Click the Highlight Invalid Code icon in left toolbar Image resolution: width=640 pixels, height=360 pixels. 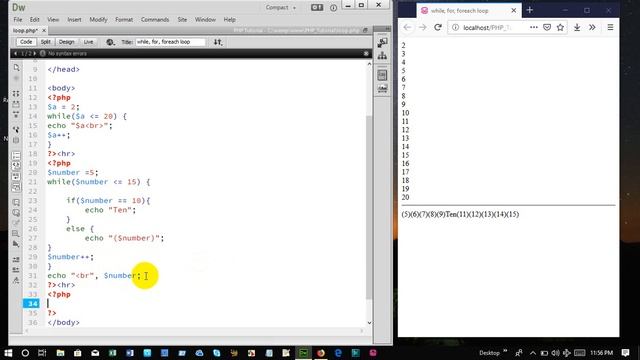pos(16,166)
